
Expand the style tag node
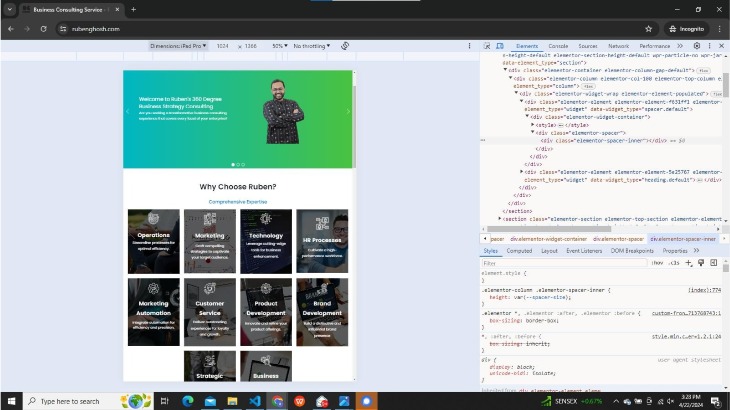coord(533,125)
